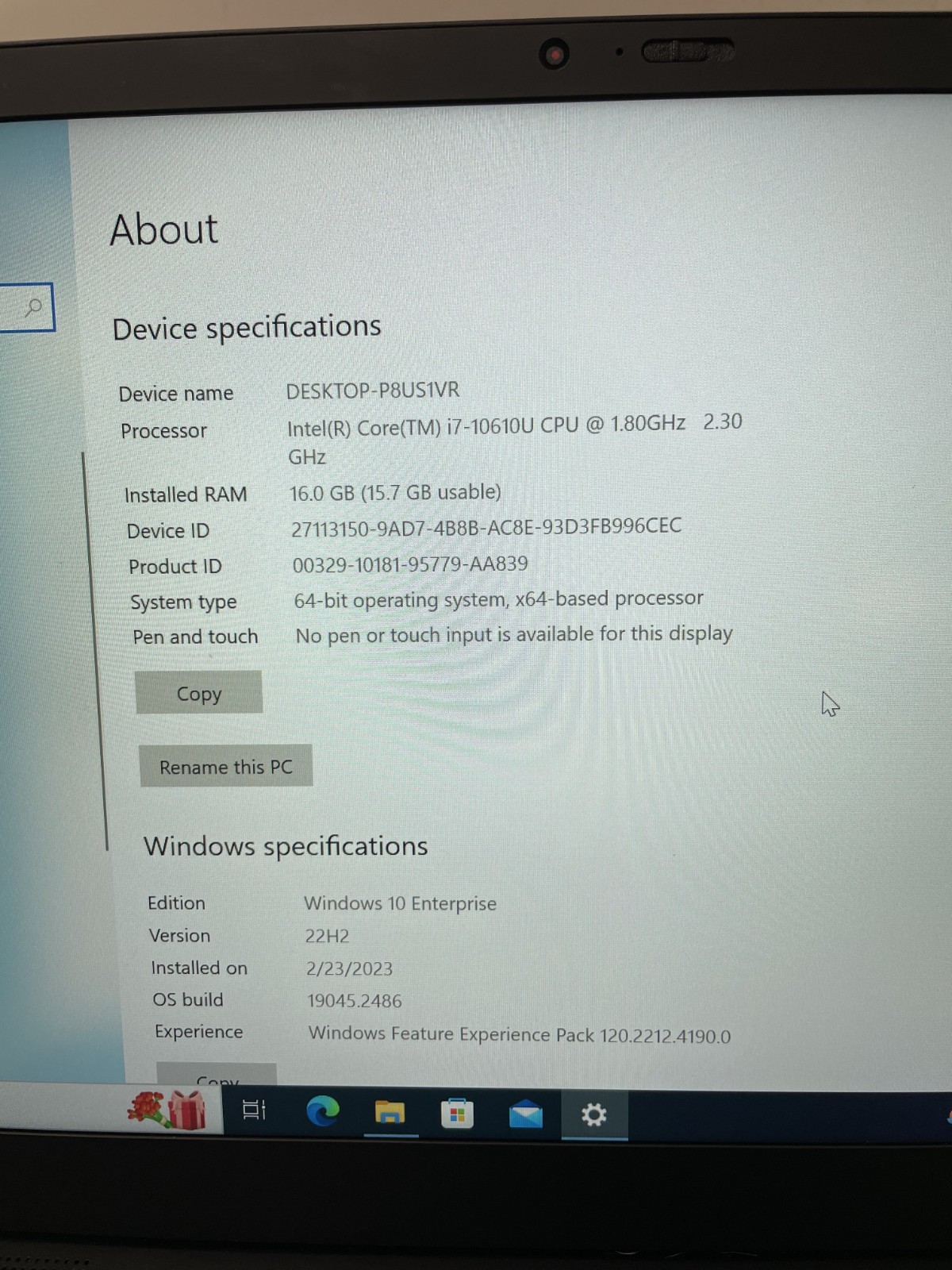Click the About page heading
952x1270 pixels.
[x=163, y=229]
